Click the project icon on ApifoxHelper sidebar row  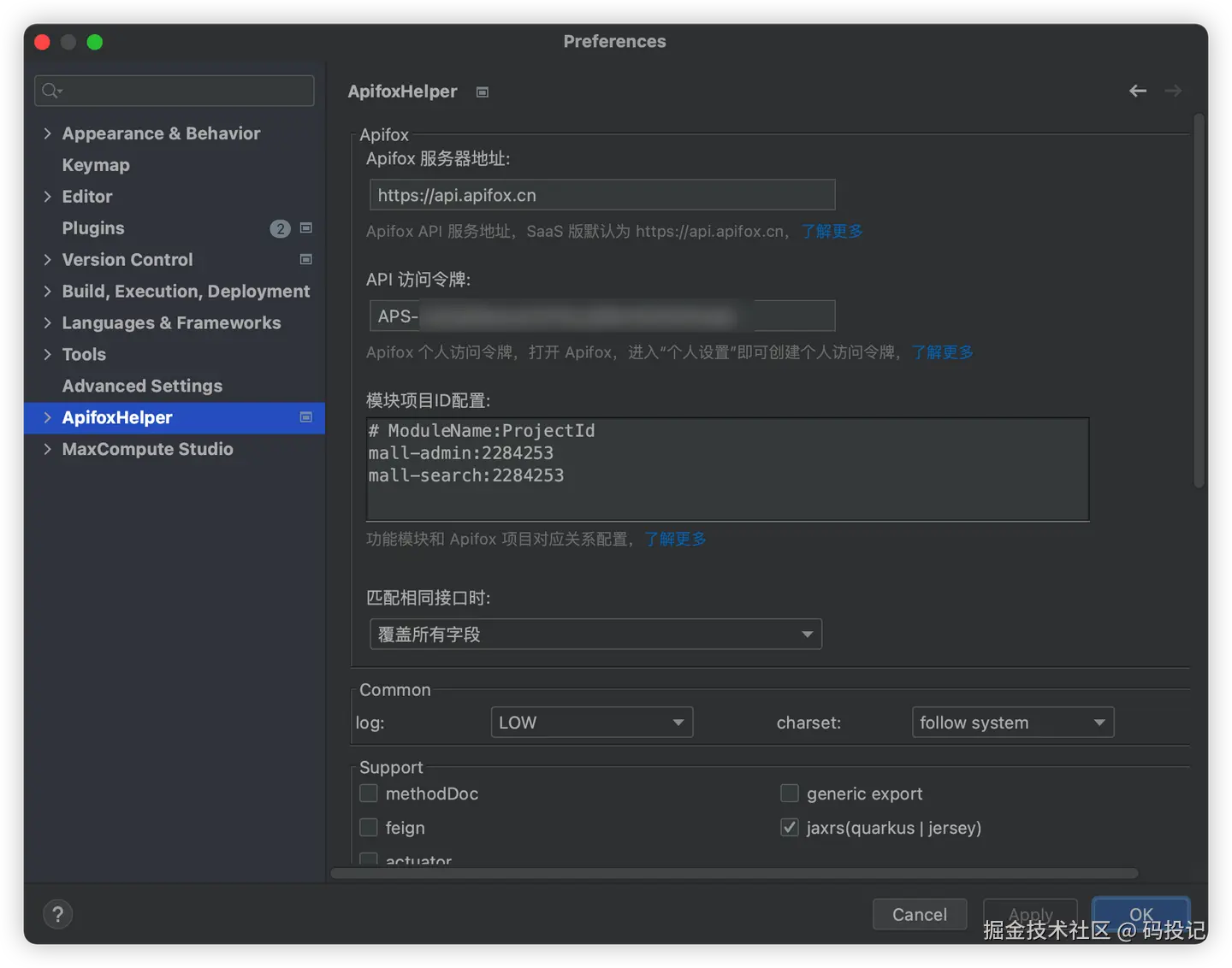pyautogui.click(x=306, y=417)
